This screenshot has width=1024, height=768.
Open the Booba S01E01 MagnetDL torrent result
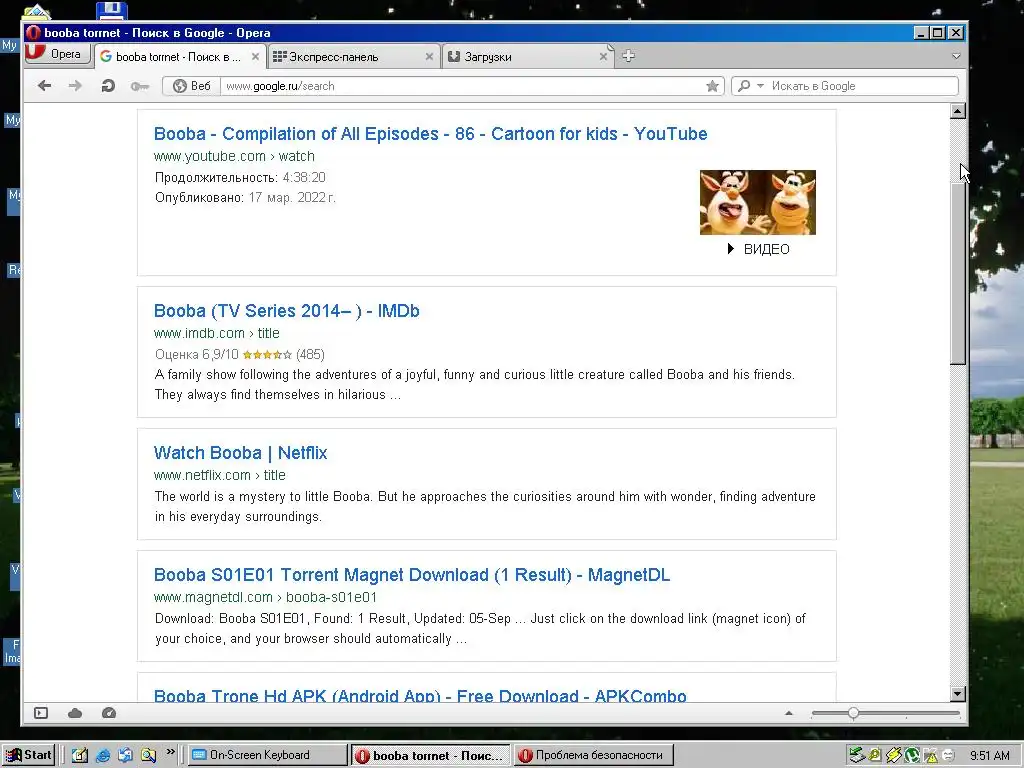(412, 575)
